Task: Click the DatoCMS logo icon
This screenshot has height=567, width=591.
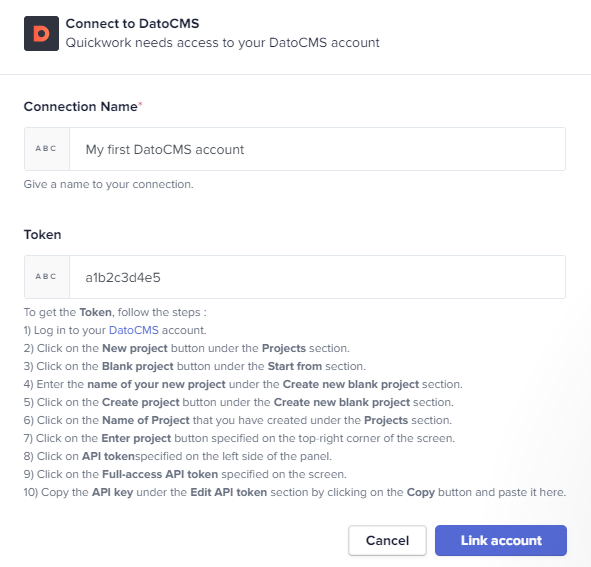Action: point(41,33)
